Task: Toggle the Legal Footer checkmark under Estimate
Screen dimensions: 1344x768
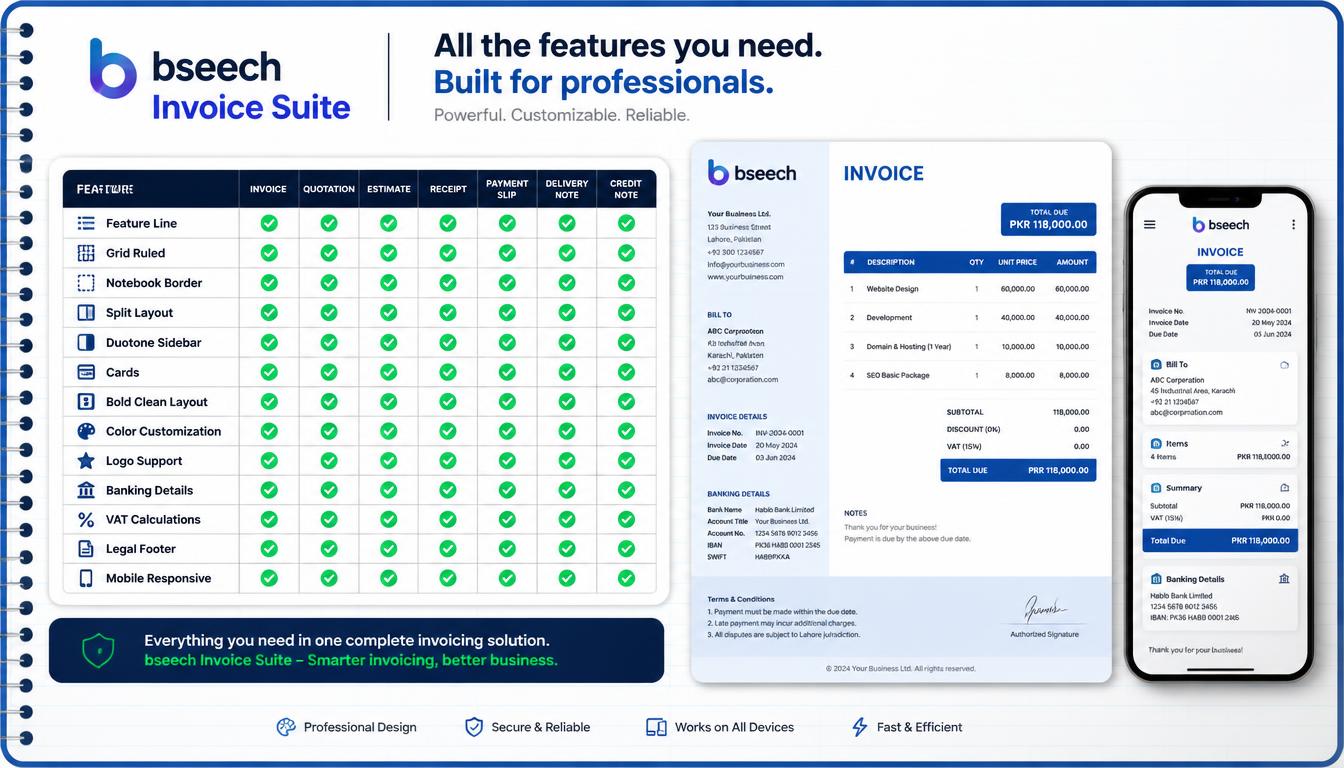Action: point(388,549)
